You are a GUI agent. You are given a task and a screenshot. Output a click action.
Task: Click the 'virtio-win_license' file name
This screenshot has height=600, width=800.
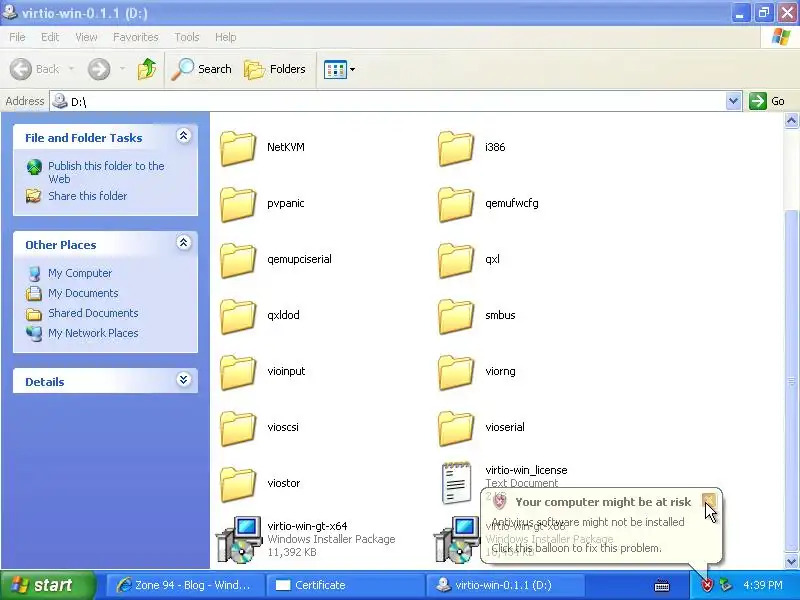(527, 470)
